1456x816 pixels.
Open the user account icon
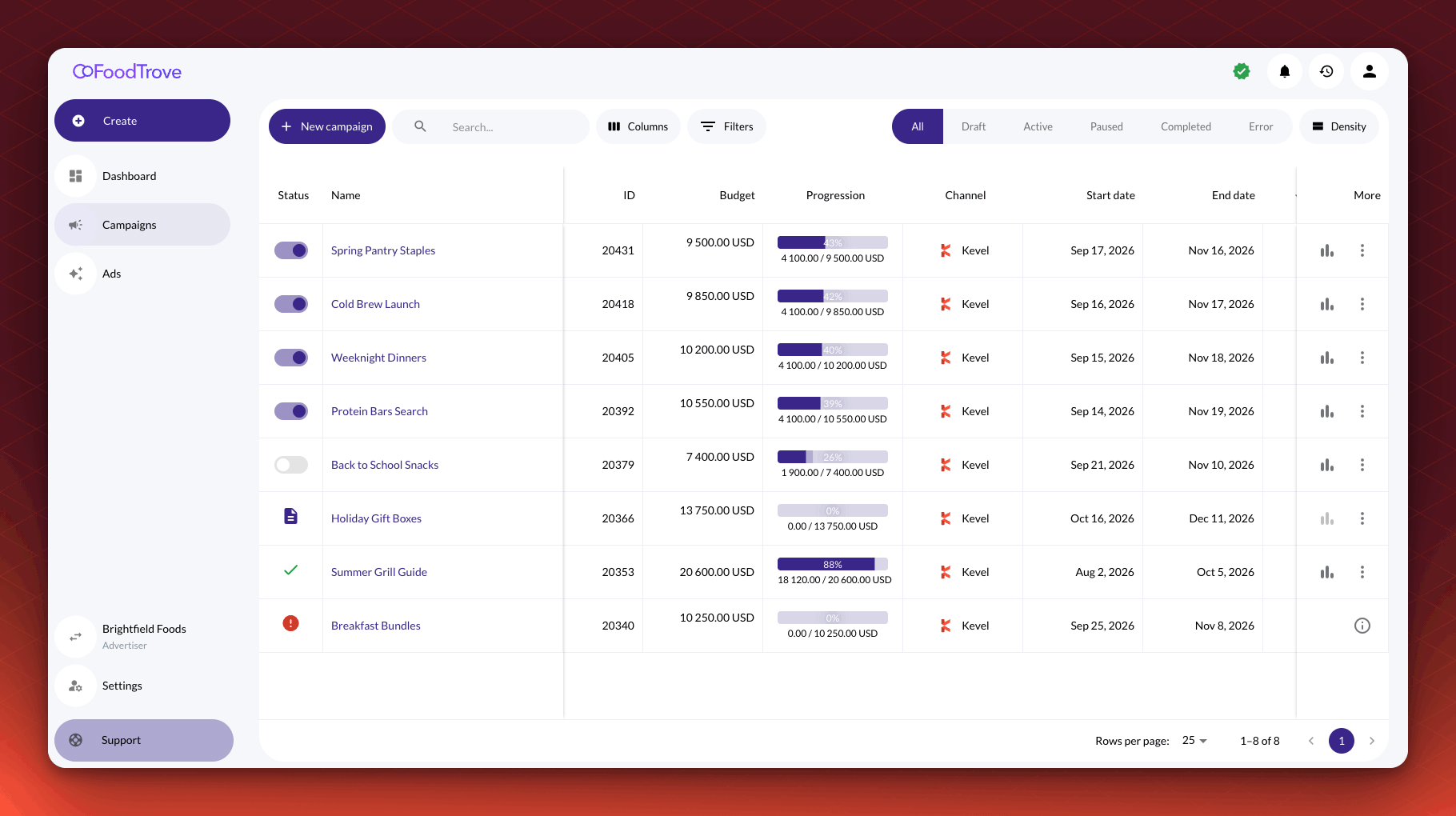(1370, 72)
